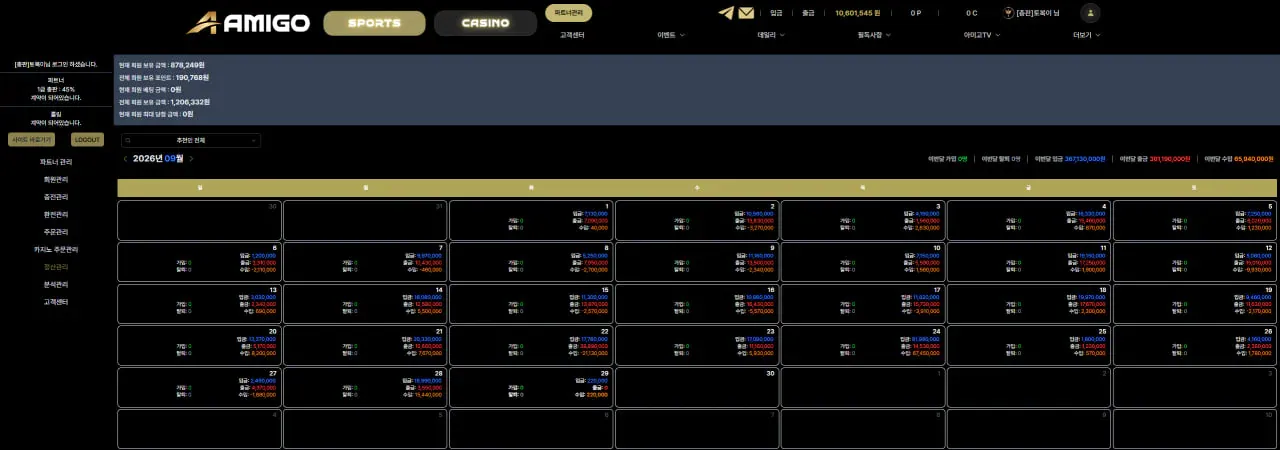1280x450 pixels.
Task: Click the 입금 link in header
Action: click(777, 13)
